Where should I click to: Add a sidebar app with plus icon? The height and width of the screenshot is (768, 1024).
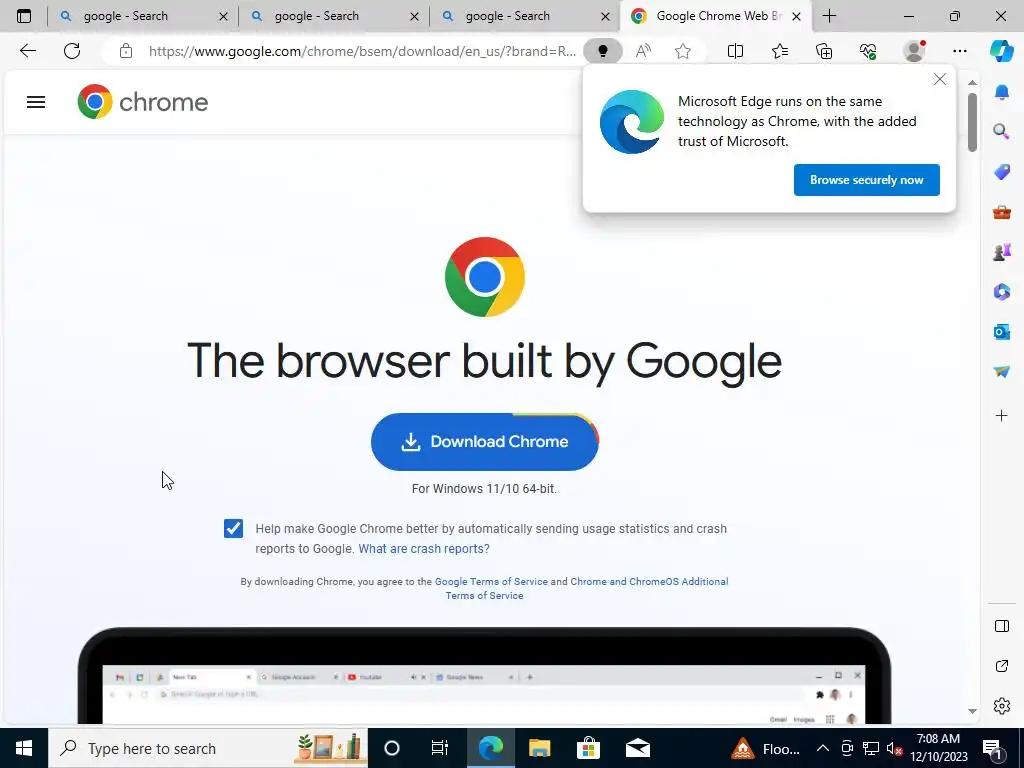pyautogui.click(x=1002, y=415)
